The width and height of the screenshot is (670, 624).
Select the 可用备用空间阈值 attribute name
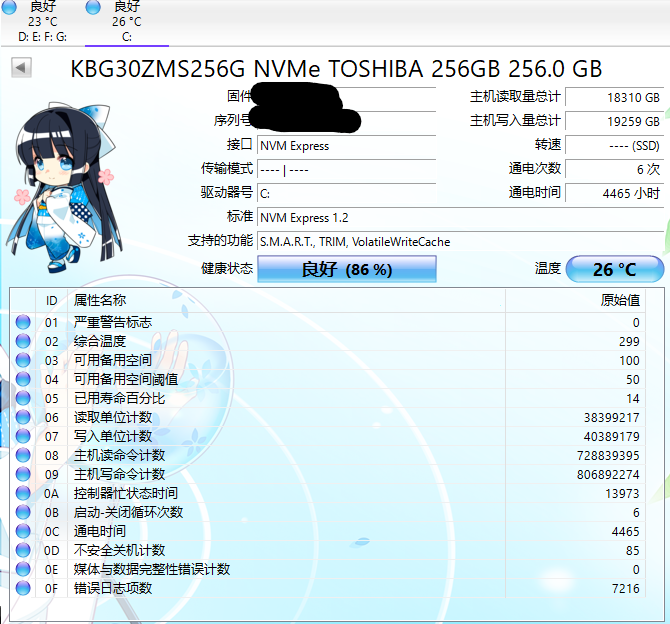pos(126,379)
